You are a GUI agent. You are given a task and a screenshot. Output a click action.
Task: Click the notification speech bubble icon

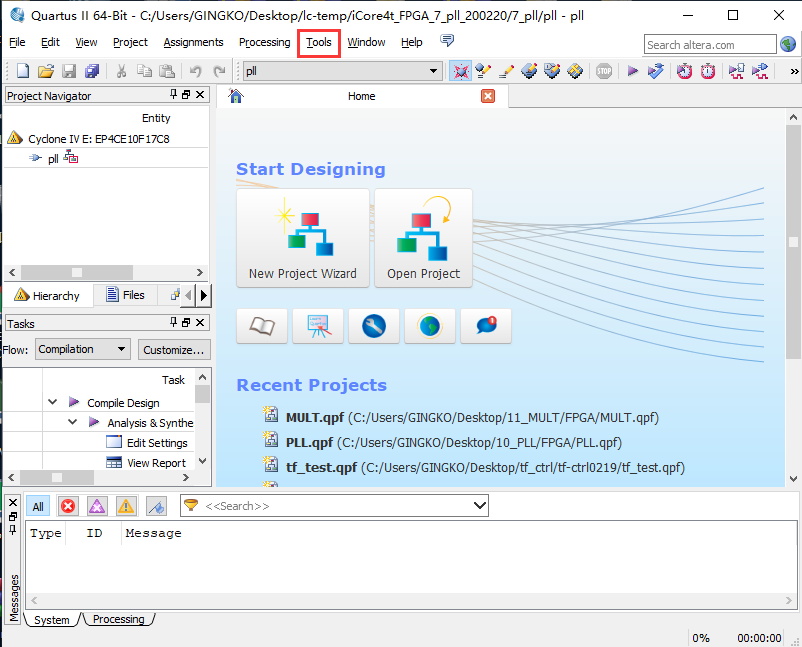pyautogui.click(x=486, y=325)
